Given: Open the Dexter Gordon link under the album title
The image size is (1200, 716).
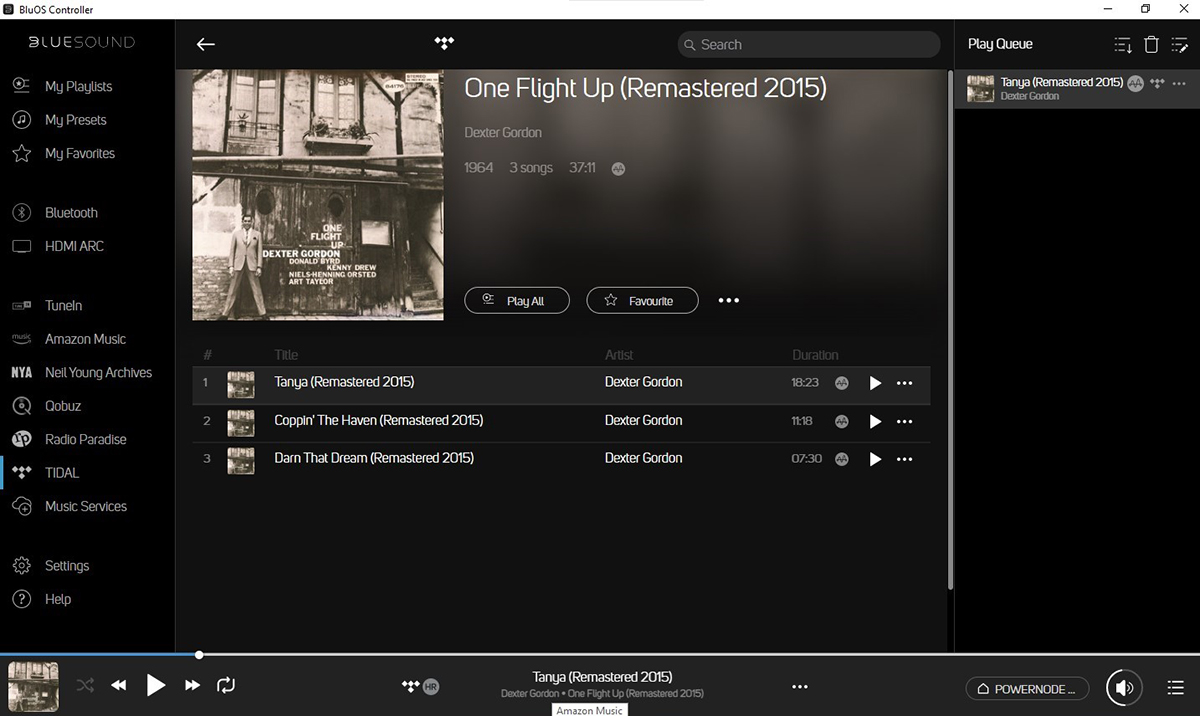Looking at the screenshot, I should tap(503, 133).
